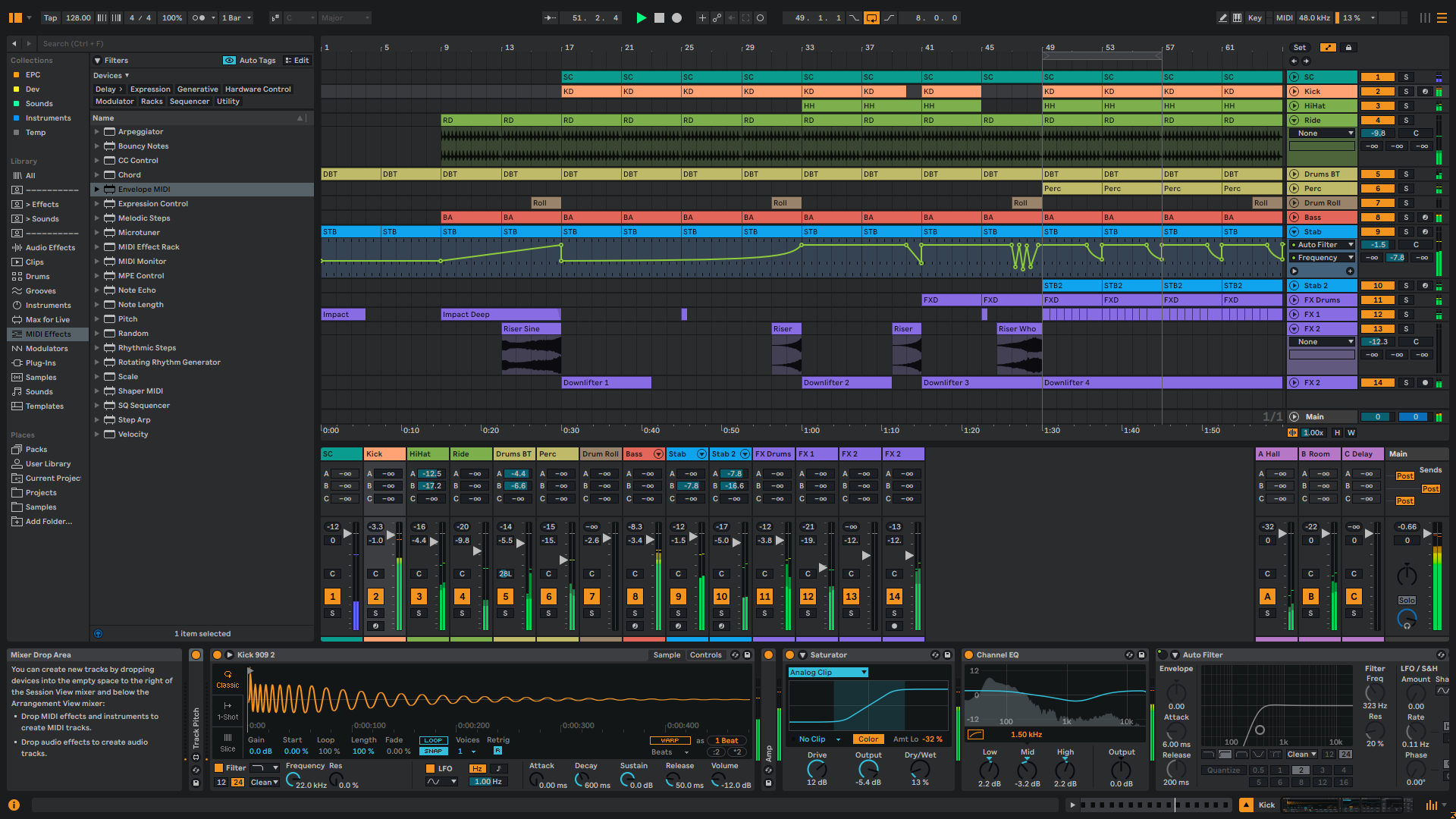Click the Edit filters button
Screen dimensions: 1456x819
tap(297, 61)
